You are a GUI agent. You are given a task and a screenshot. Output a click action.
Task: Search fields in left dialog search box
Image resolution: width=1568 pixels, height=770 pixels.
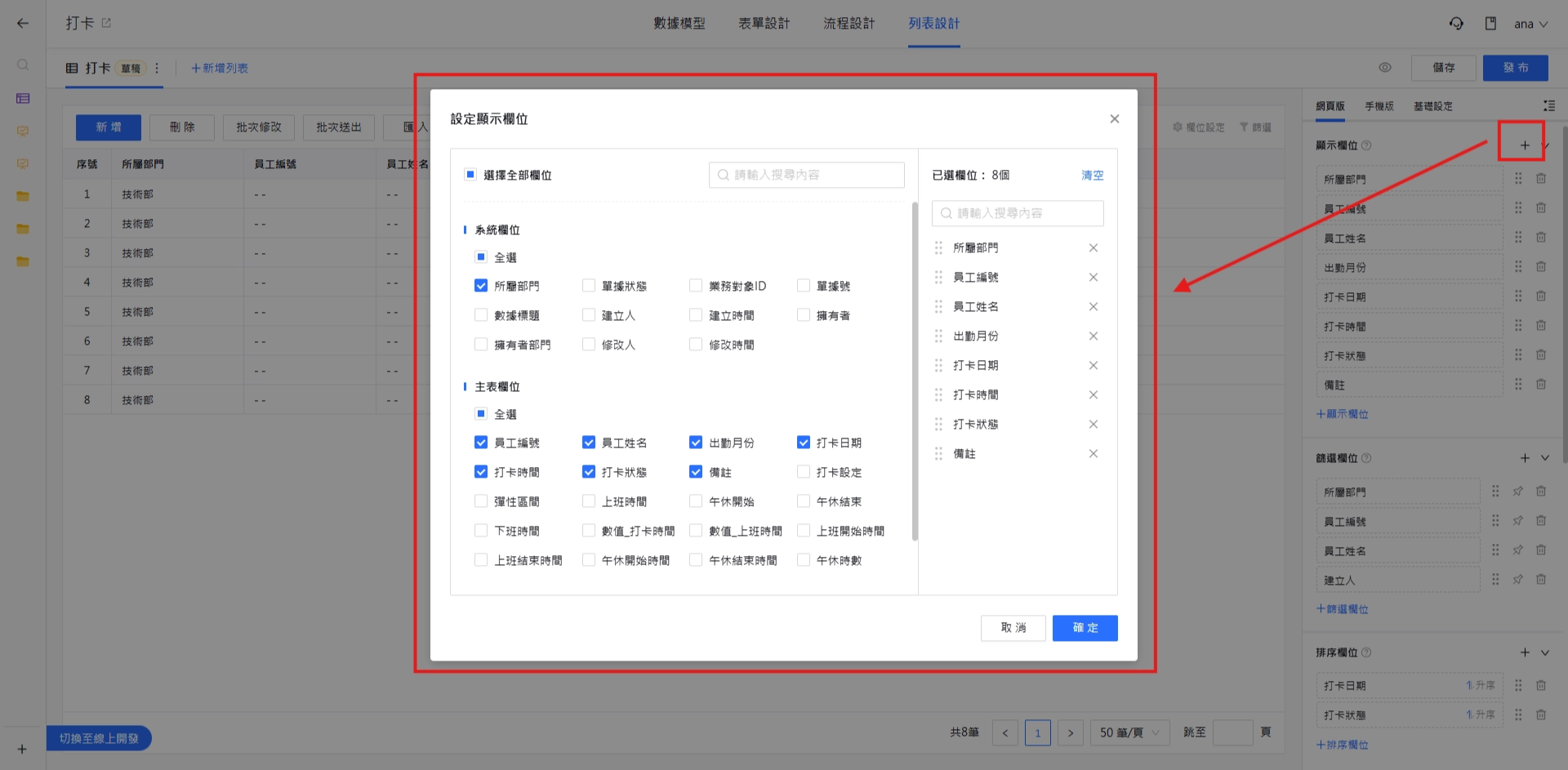807,175
